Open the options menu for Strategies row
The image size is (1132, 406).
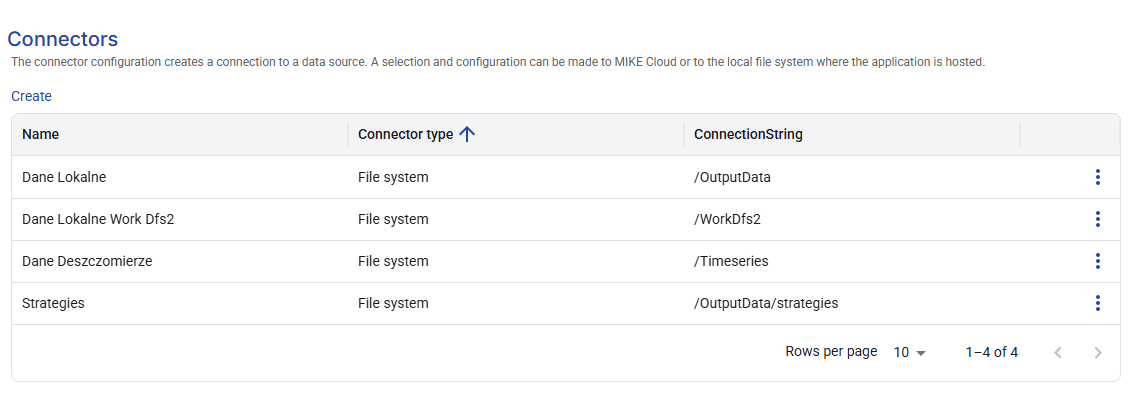click(x=1097, y=303)
